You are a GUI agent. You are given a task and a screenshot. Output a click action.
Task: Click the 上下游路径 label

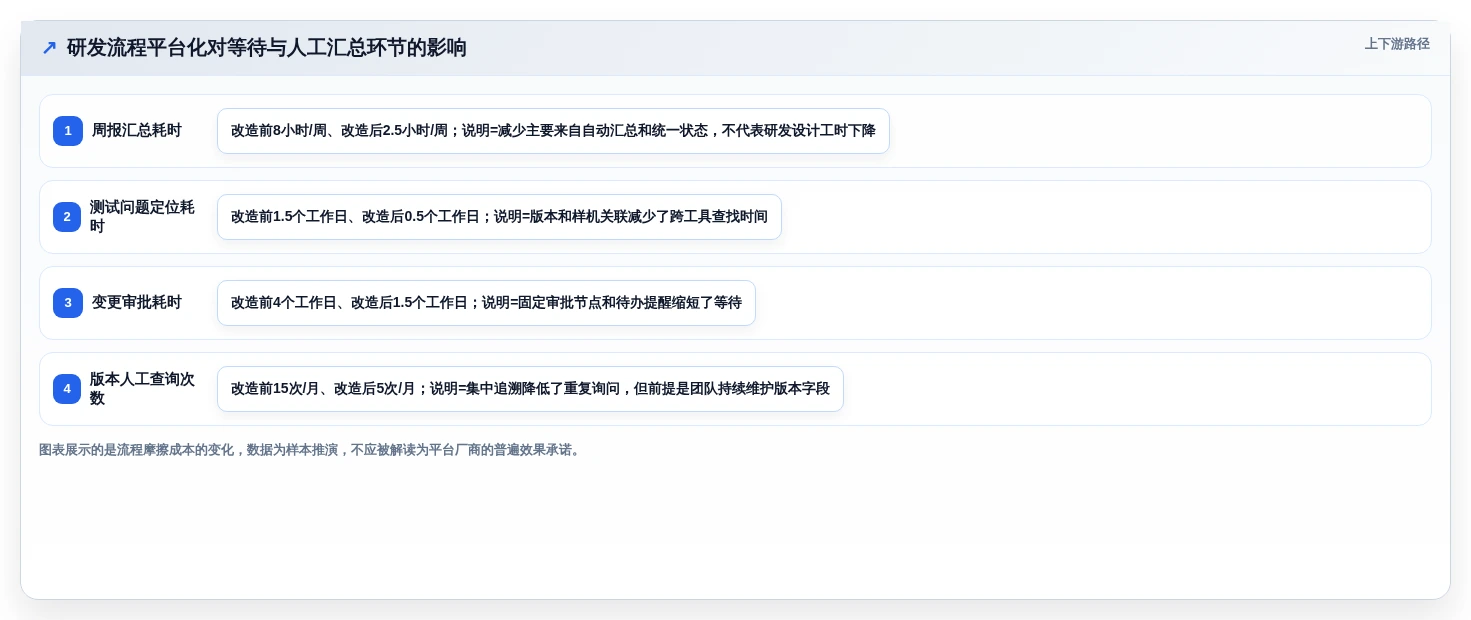pos(1397,44)
